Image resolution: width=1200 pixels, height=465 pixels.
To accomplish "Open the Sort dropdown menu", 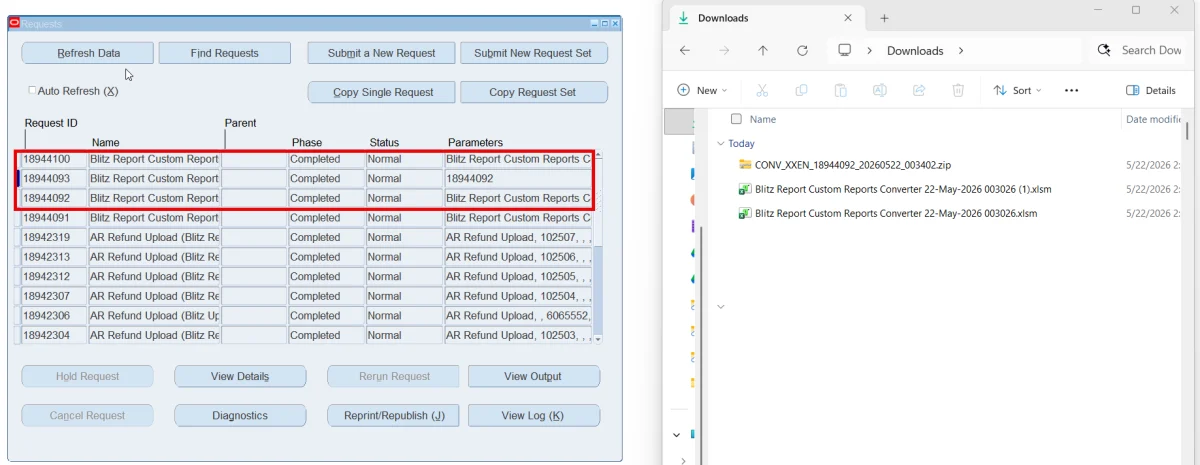I will 1017,90.
